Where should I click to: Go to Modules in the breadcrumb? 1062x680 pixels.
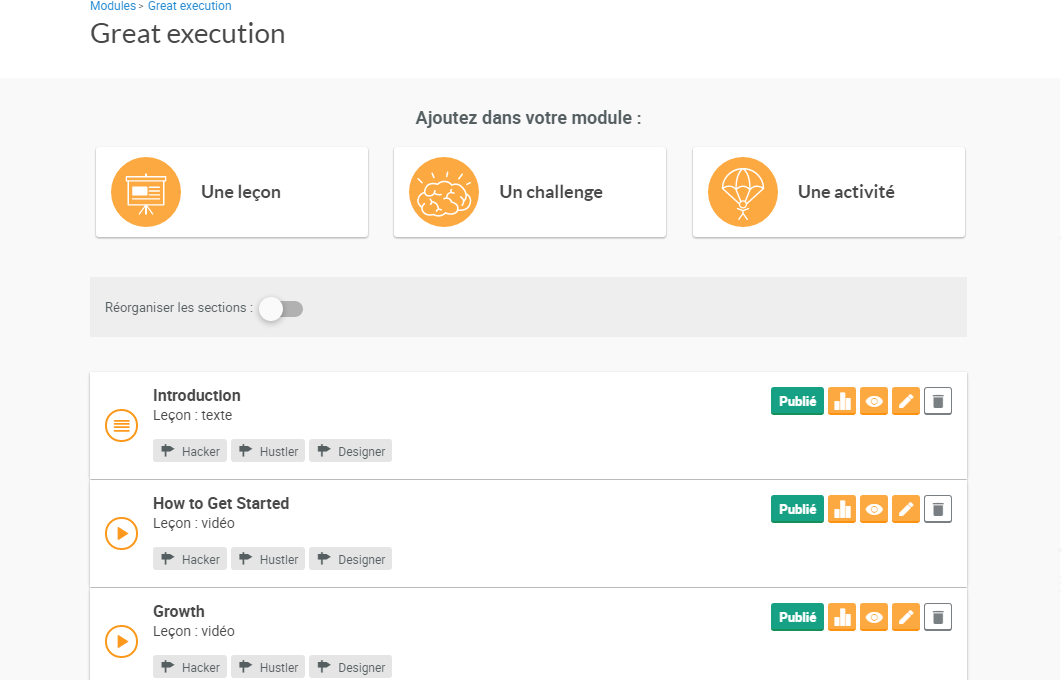tap(112, 6)
